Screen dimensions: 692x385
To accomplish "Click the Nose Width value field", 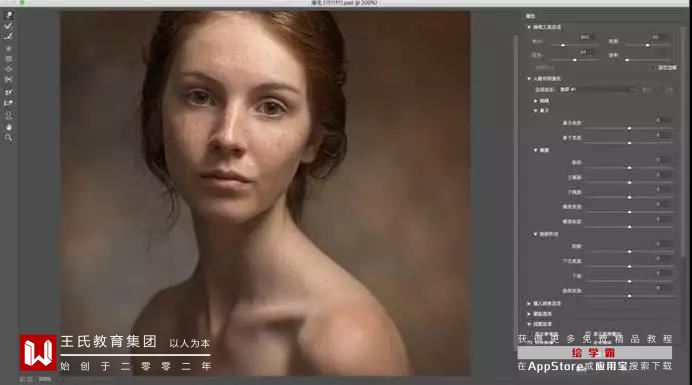I will (x=663, y=135).
